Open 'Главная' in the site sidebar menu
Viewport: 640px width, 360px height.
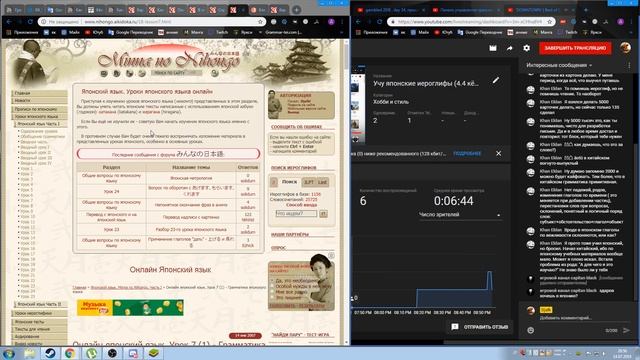pos(39,93)
